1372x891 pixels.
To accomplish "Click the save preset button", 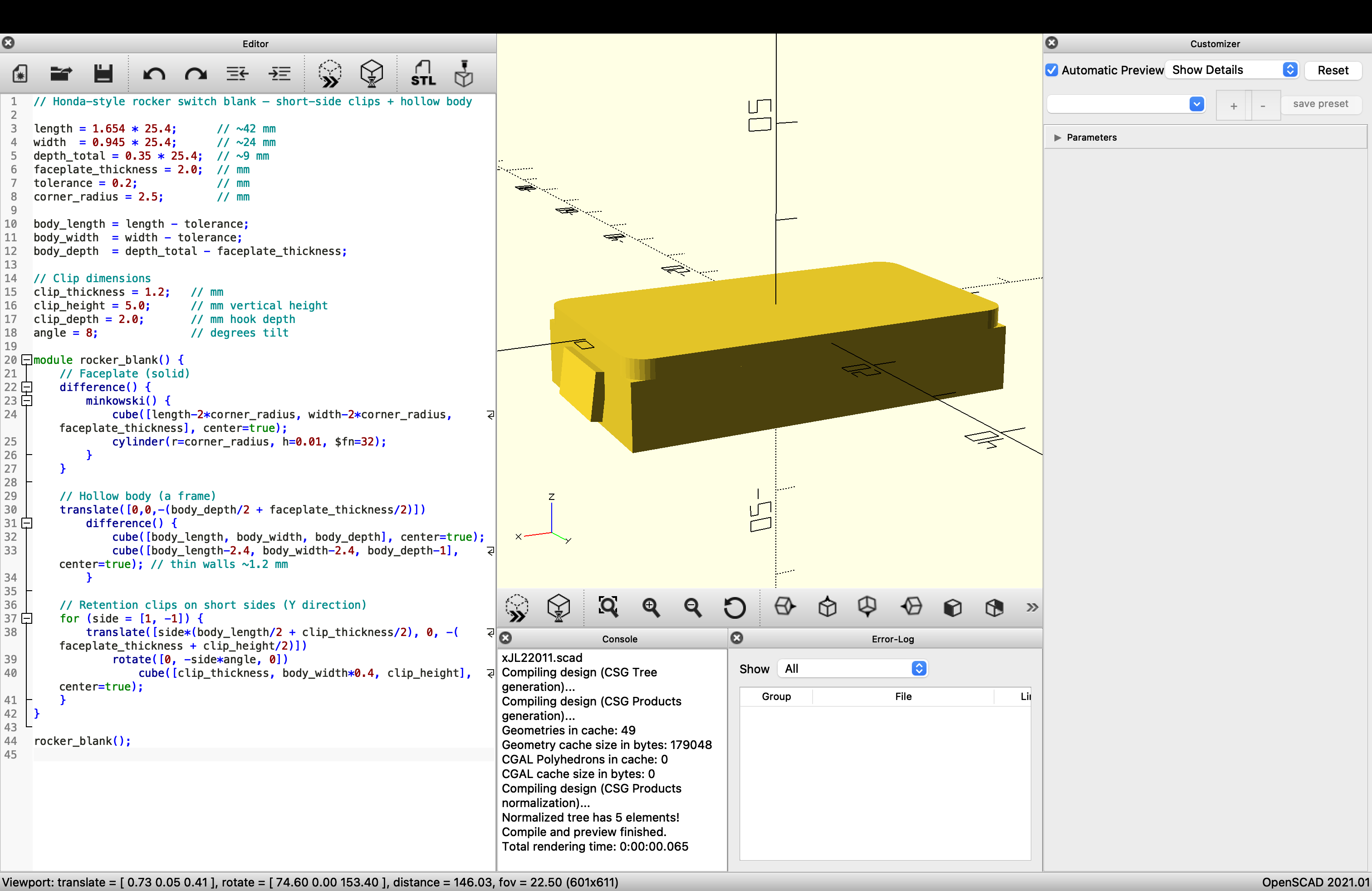I will coord(1320,104).
